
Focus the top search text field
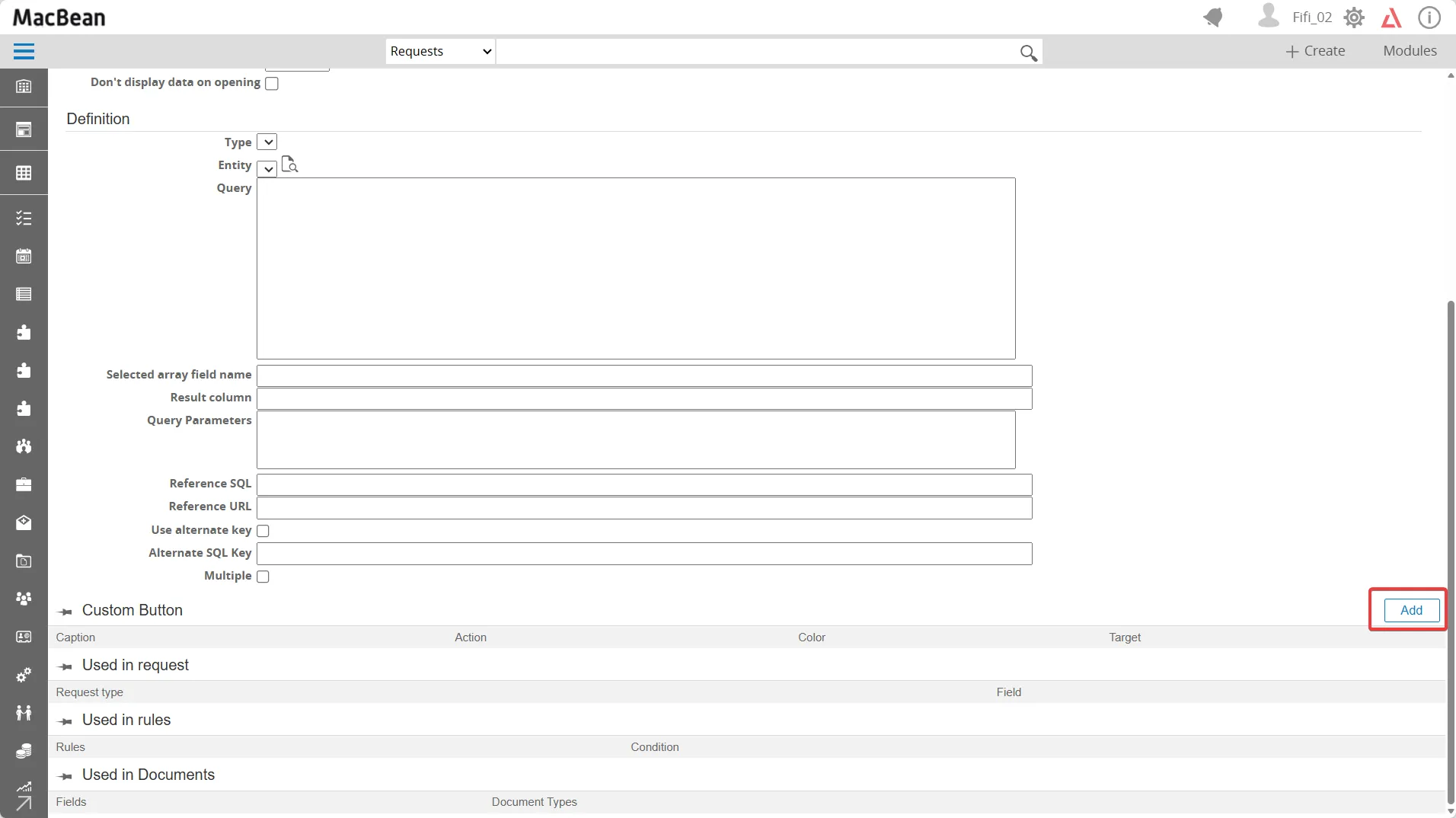(x=758, y=51)
